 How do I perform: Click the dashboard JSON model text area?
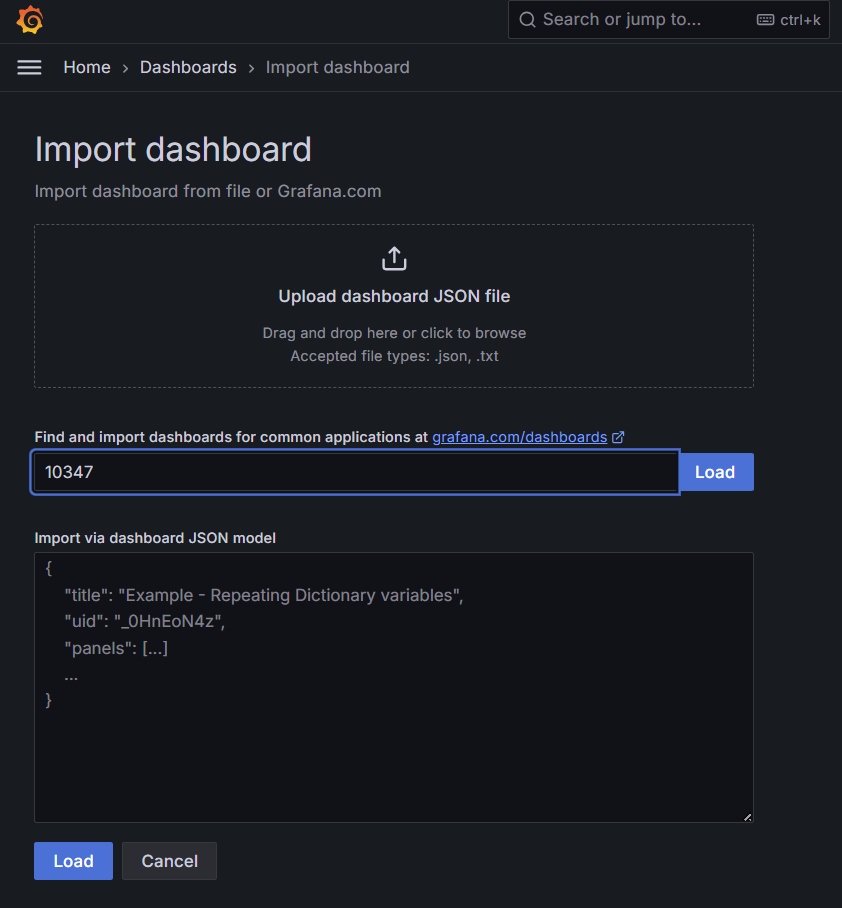point(394,687)
